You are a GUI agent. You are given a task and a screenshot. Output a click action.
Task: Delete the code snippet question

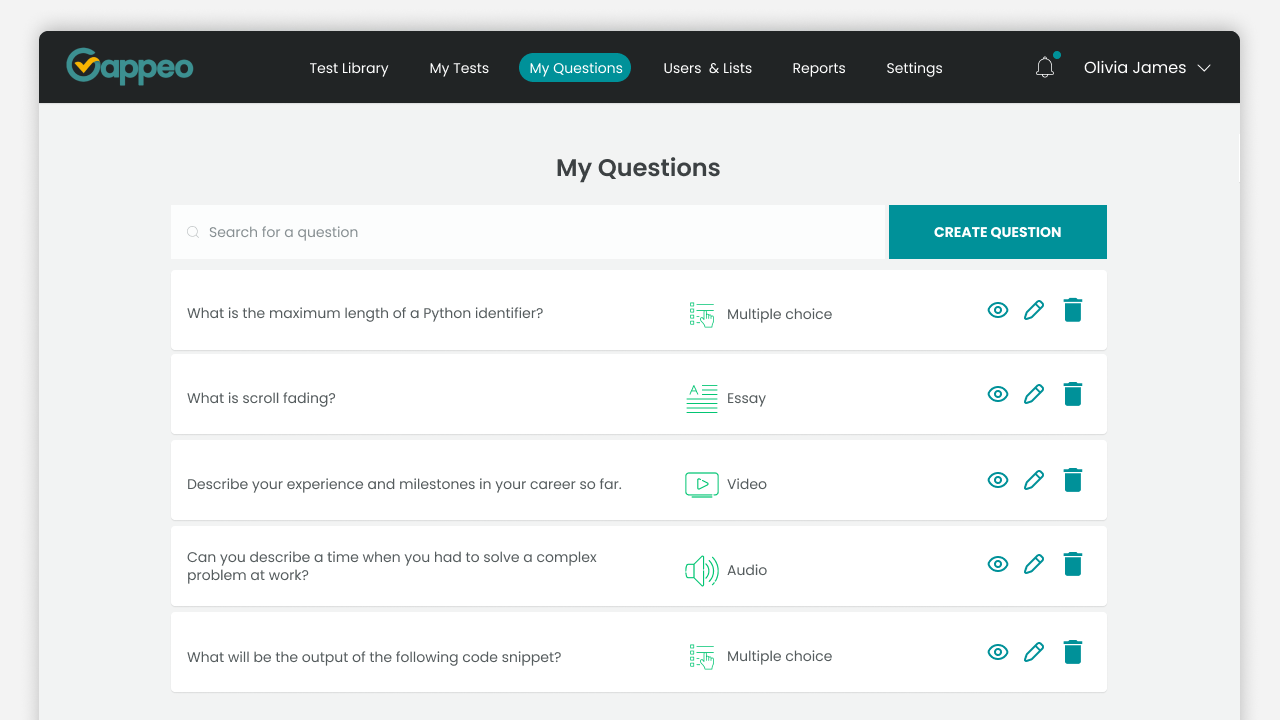pos(1073,652)
